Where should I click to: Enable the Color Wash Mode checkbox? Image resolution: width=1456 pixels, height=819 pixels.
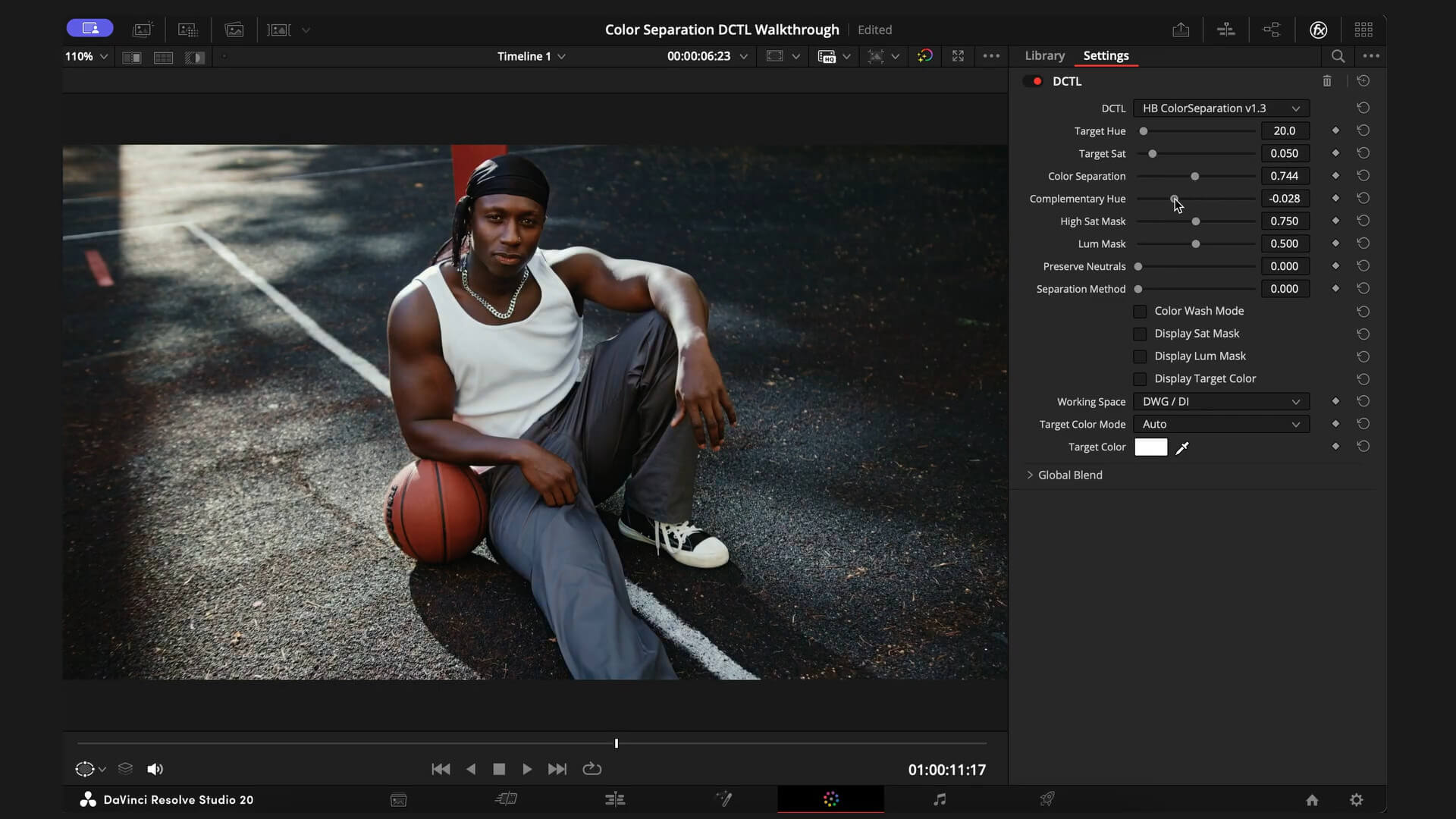[x=1140, y=312]
